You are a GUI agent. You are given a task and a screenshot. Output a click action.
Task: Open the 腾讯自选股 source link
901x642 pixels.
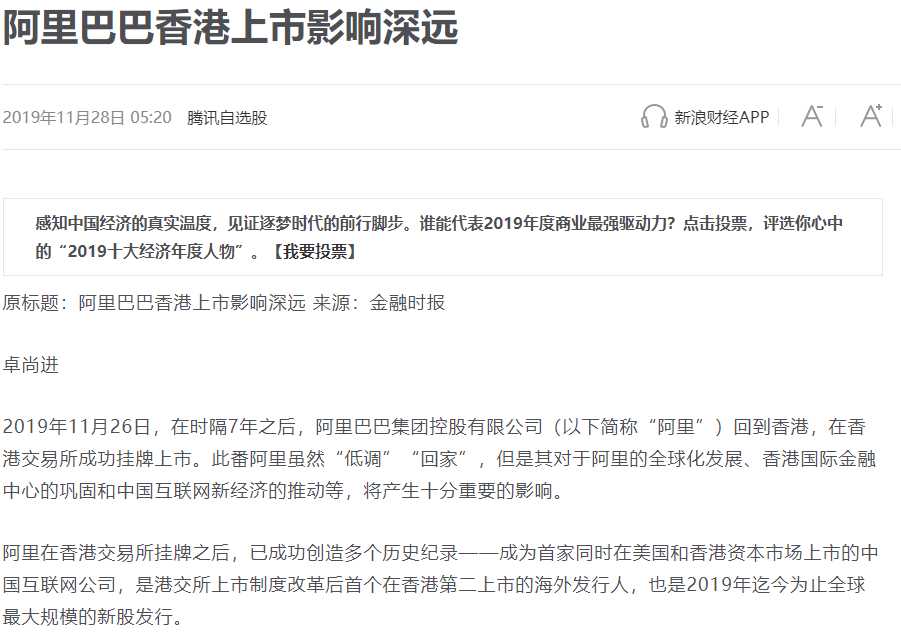point(227,118)
